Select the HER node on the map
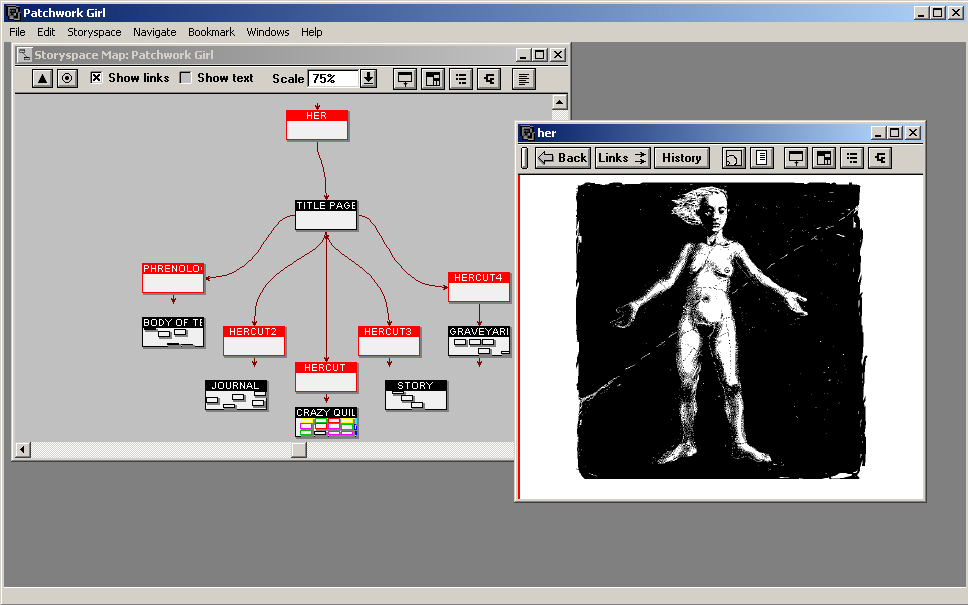The height and width of the screenshot is (605, 968). 317,125
